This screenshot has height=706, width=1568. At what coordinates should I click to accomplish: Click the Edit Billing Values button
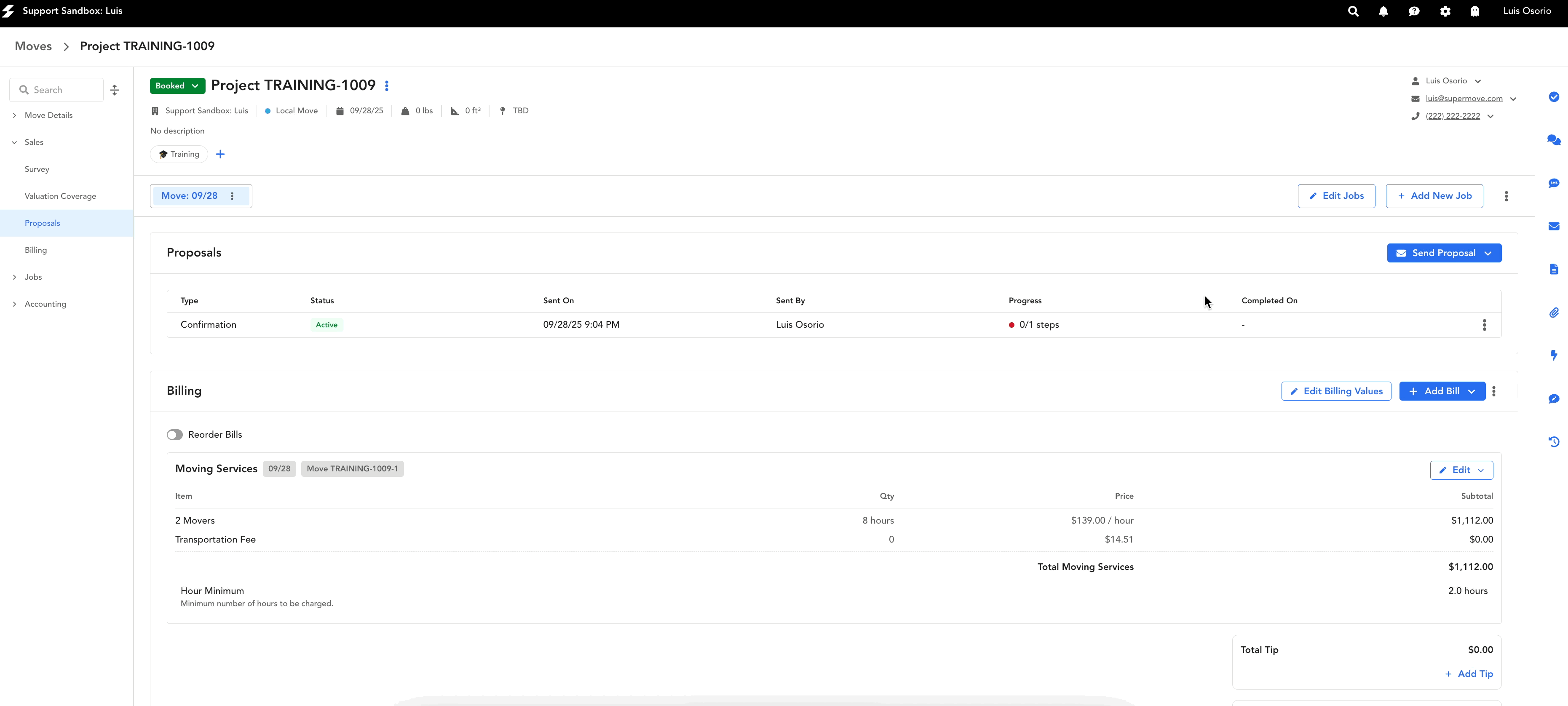click(x=1335, y=391)
